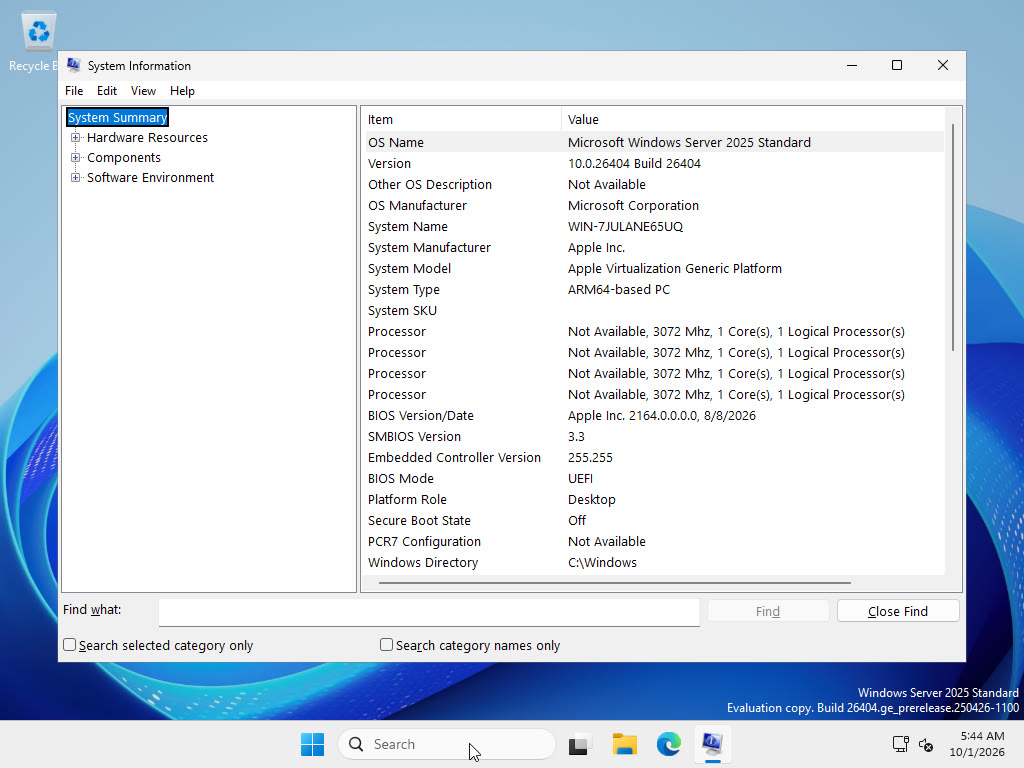Image resolution: width=1024 pixels, height=768 pixels.
Task: Click the value ARM64-based PC
Action: [x=618, y=289]
